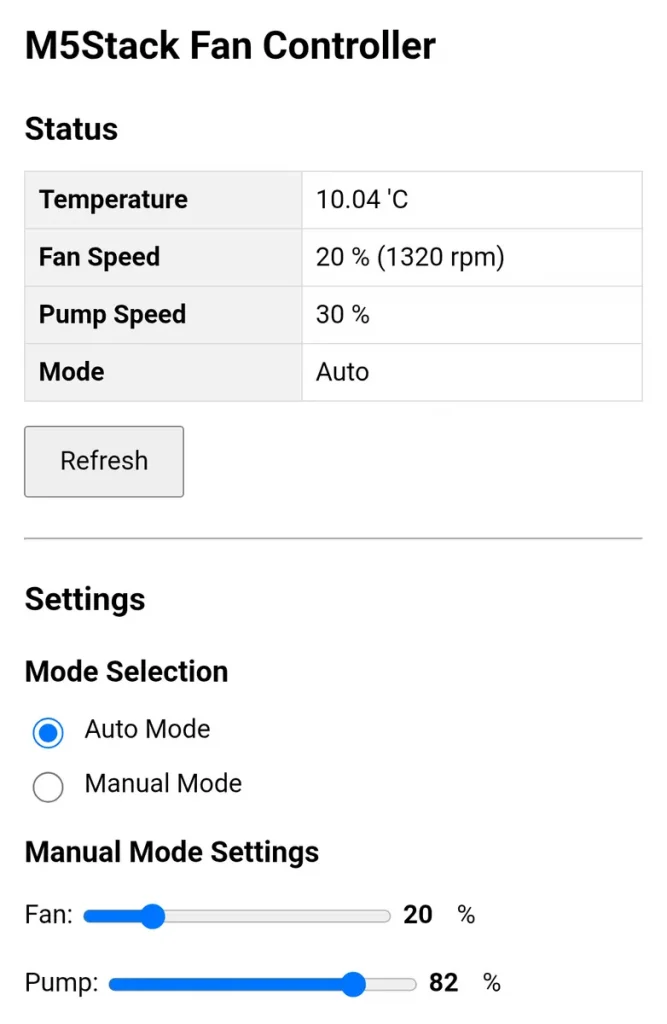Click the Mode Selection heading
This screenshot has width=667, height=1024.
click(126, 672)
